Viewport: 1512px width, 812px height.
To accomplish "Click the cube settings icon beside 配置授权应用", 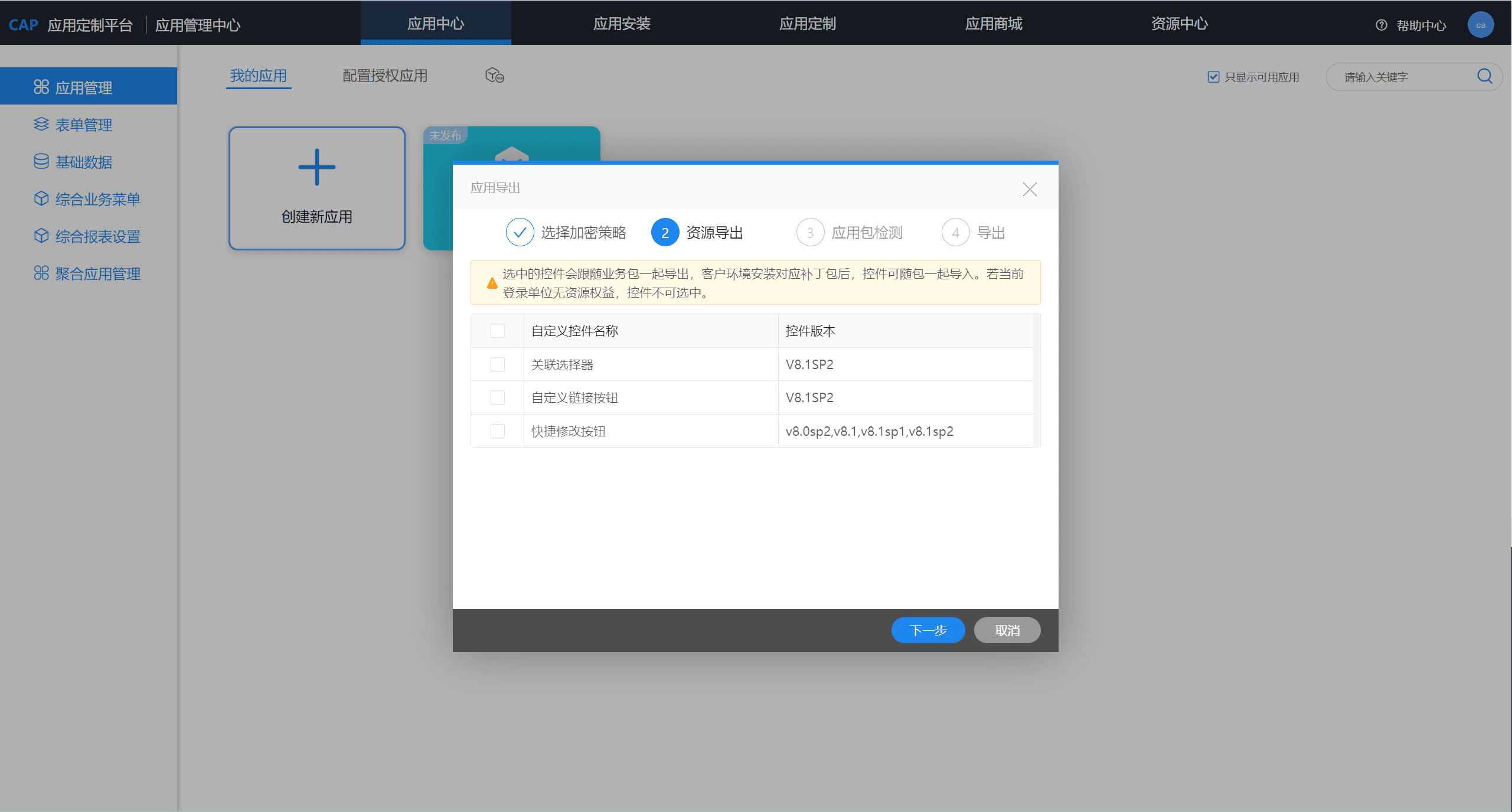I will tap(494, 76).
